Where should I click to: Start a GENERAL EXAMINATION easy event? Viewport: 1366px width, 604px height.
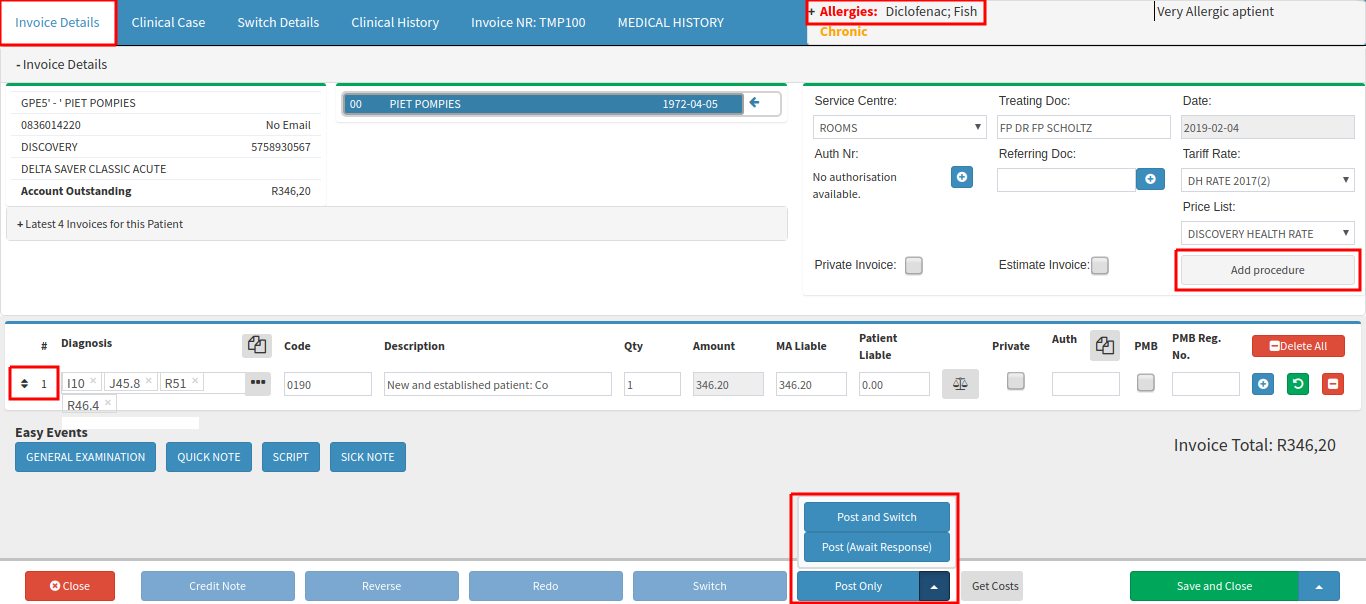click(x=85, y=457)
